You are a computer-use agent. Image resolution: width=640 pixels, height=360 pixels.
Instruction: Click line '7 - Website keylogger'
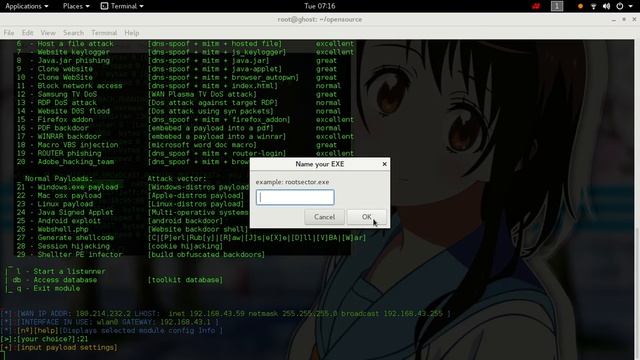pos(63,52)
